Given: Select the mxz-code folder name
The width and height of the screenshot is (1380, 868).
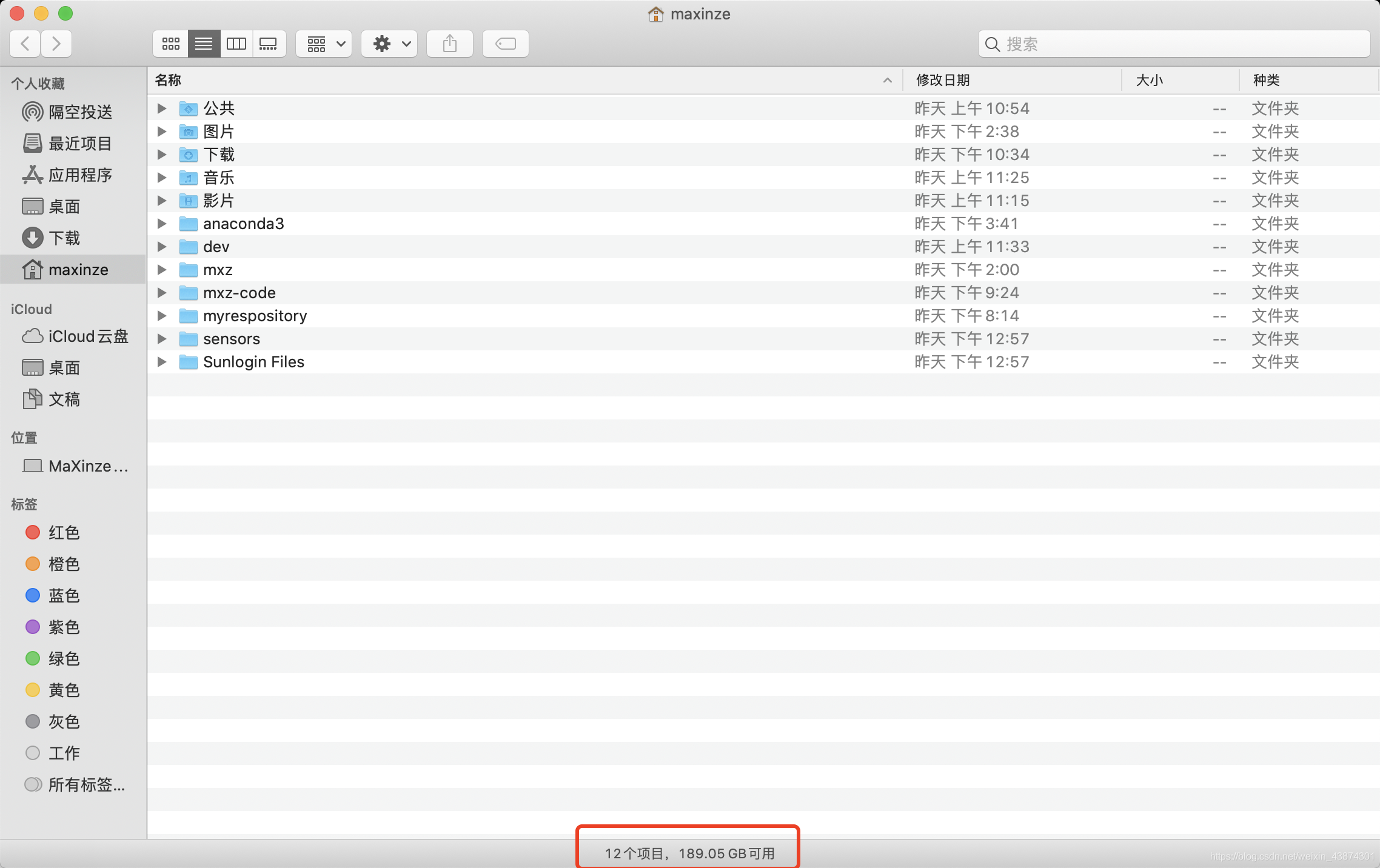Looking at the screenshot, I should point(239,293).
